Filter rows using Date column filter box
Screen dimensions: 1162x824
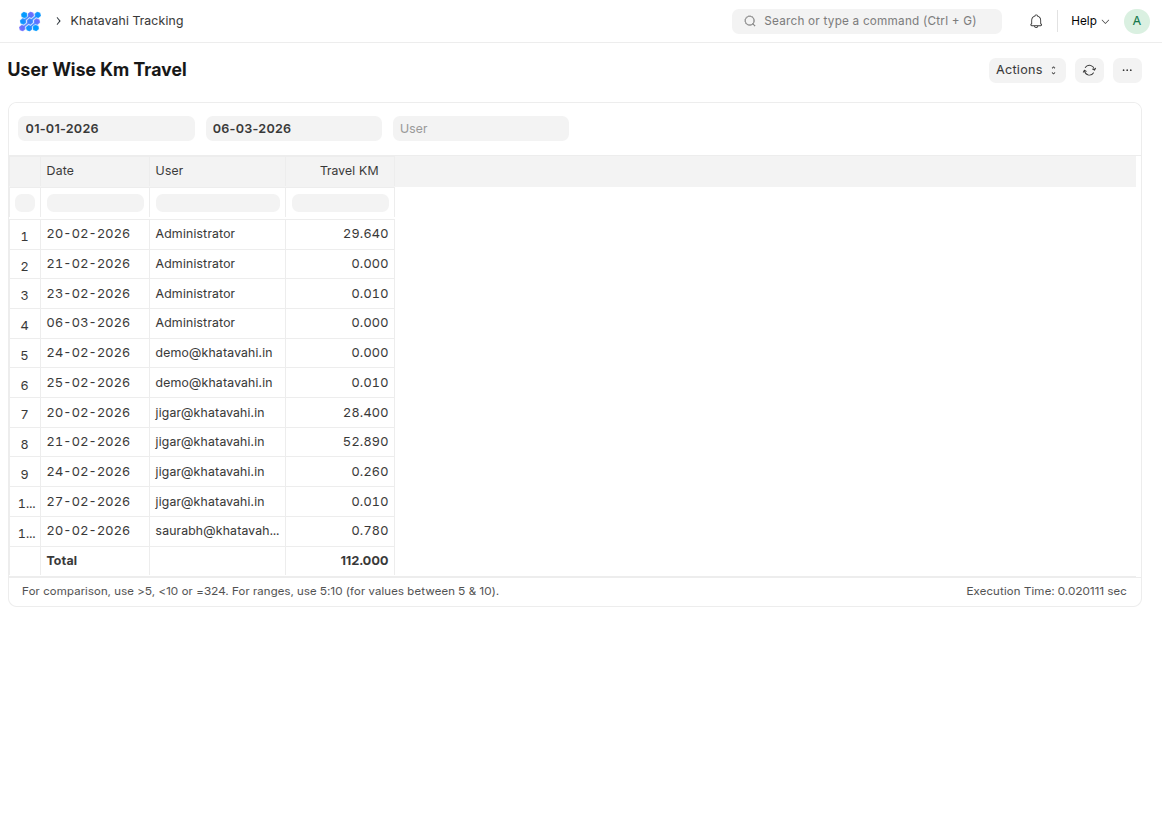tap(95, 203)
